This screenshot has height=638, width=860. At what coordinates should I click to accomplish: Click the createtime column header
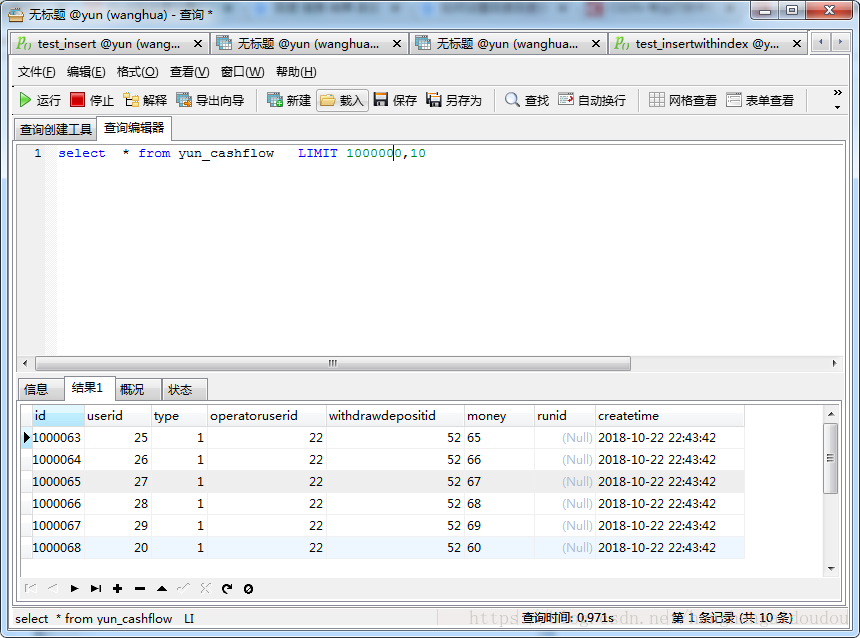(x=670, y=416)
